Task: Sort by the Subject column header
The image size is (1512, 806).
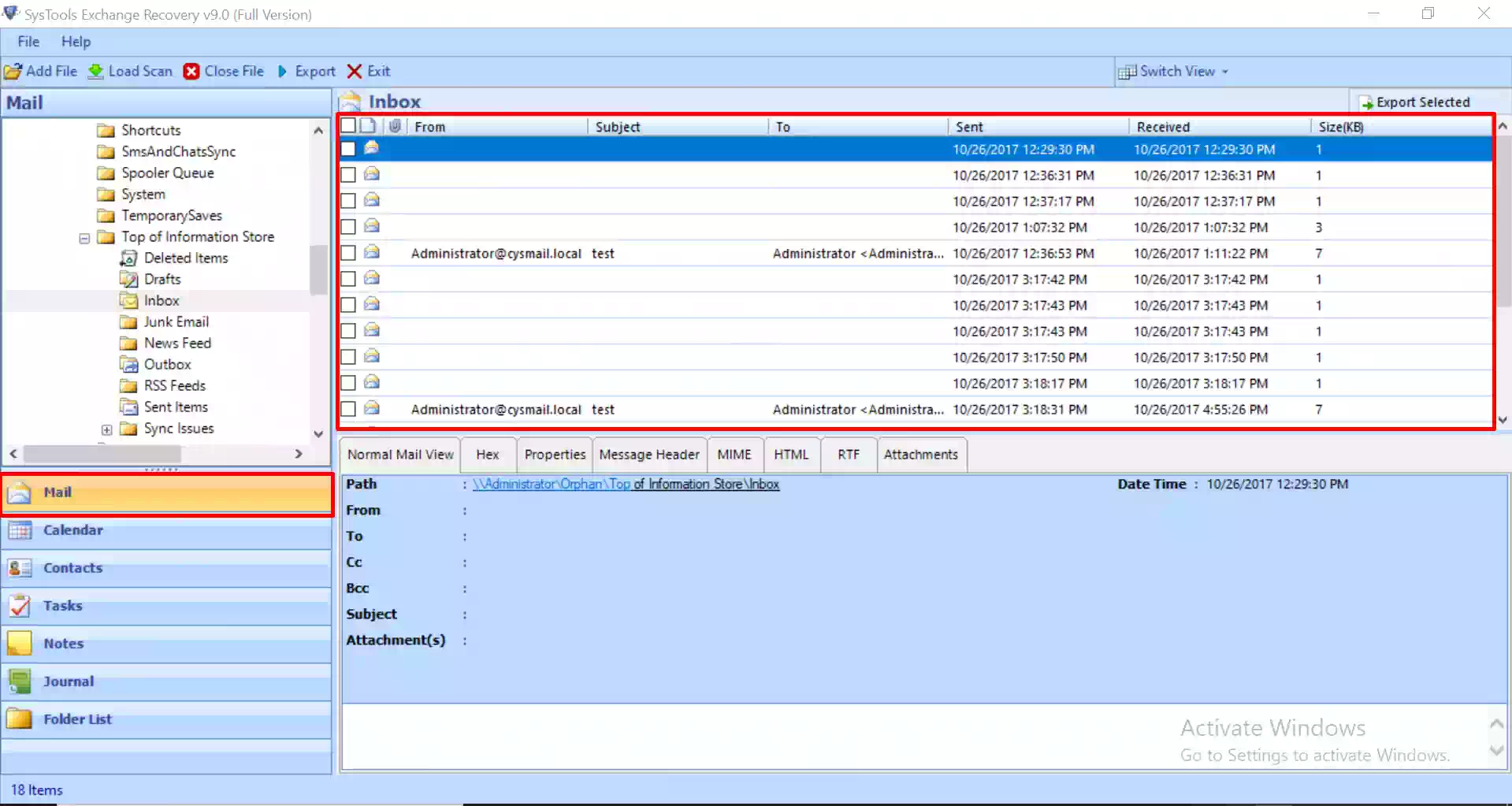Action: 677,127
